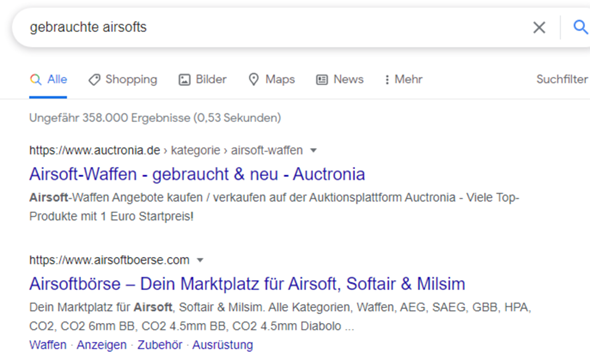Clear the search box with the X icon
Image resolution: width=590 pixels, height=361 pixels.
coord(539,27)
